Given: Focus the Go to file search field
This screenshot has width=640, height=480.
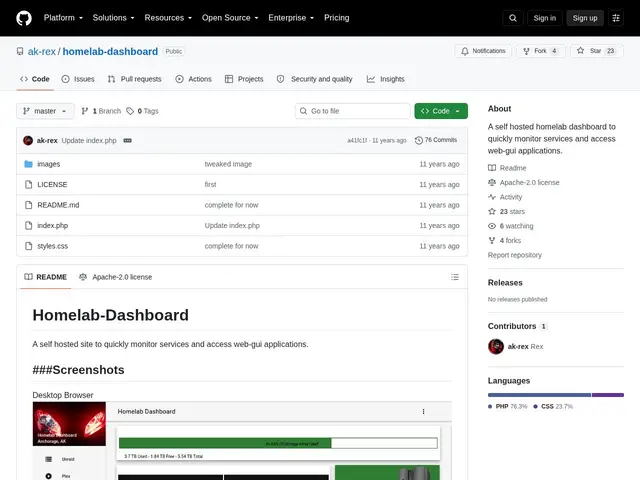Looking at the screenshot, I should coord(353,111).
